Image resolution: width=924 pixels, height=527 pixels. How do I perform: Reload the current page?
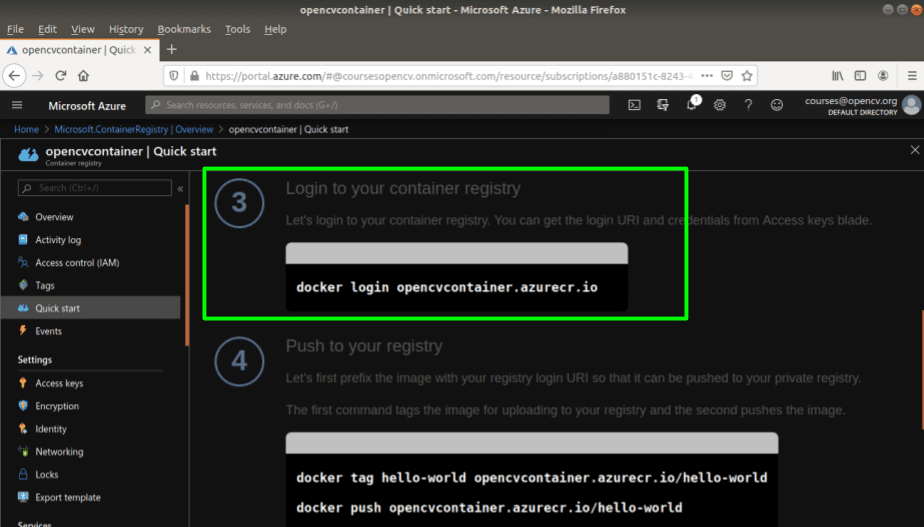pyautogui.click(x=61, y=75)
